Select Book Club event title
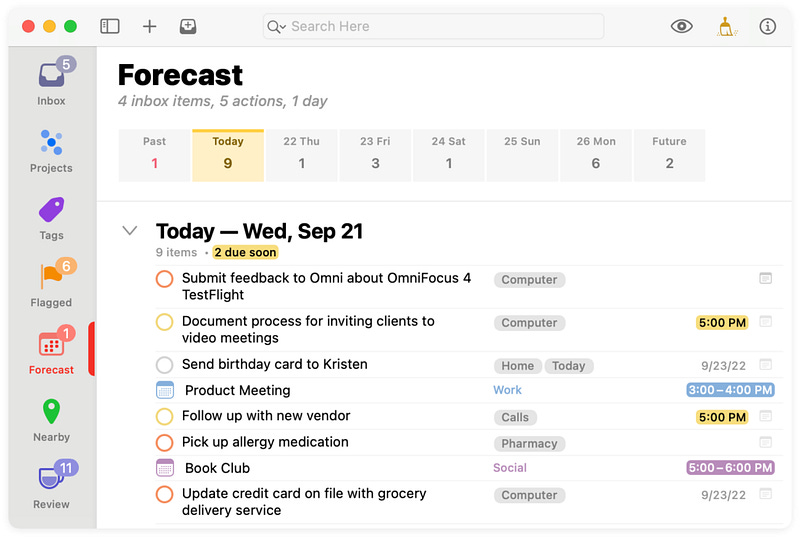This screenshot has width=800, height=539. tap(217, 468)
